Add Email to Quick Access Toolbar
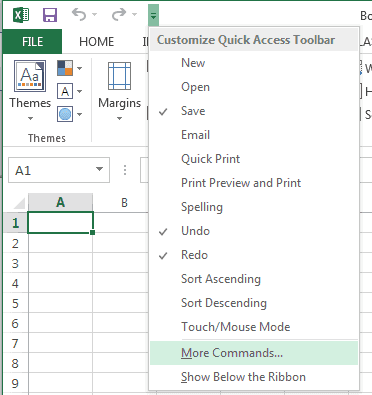The height and width of the screenshot is (395, 372). pos(254,135)
